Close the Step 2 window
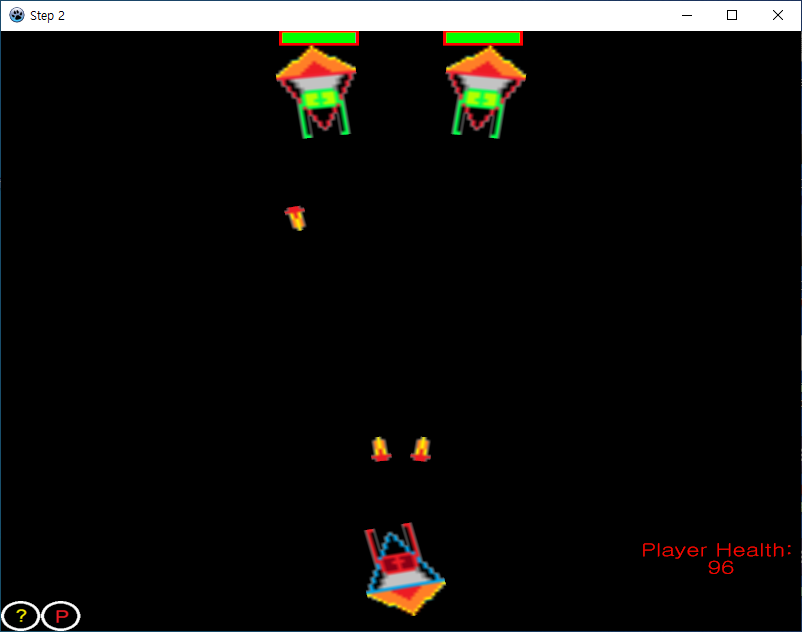This screenshot has height=632, width=802. tap(777, 15)
